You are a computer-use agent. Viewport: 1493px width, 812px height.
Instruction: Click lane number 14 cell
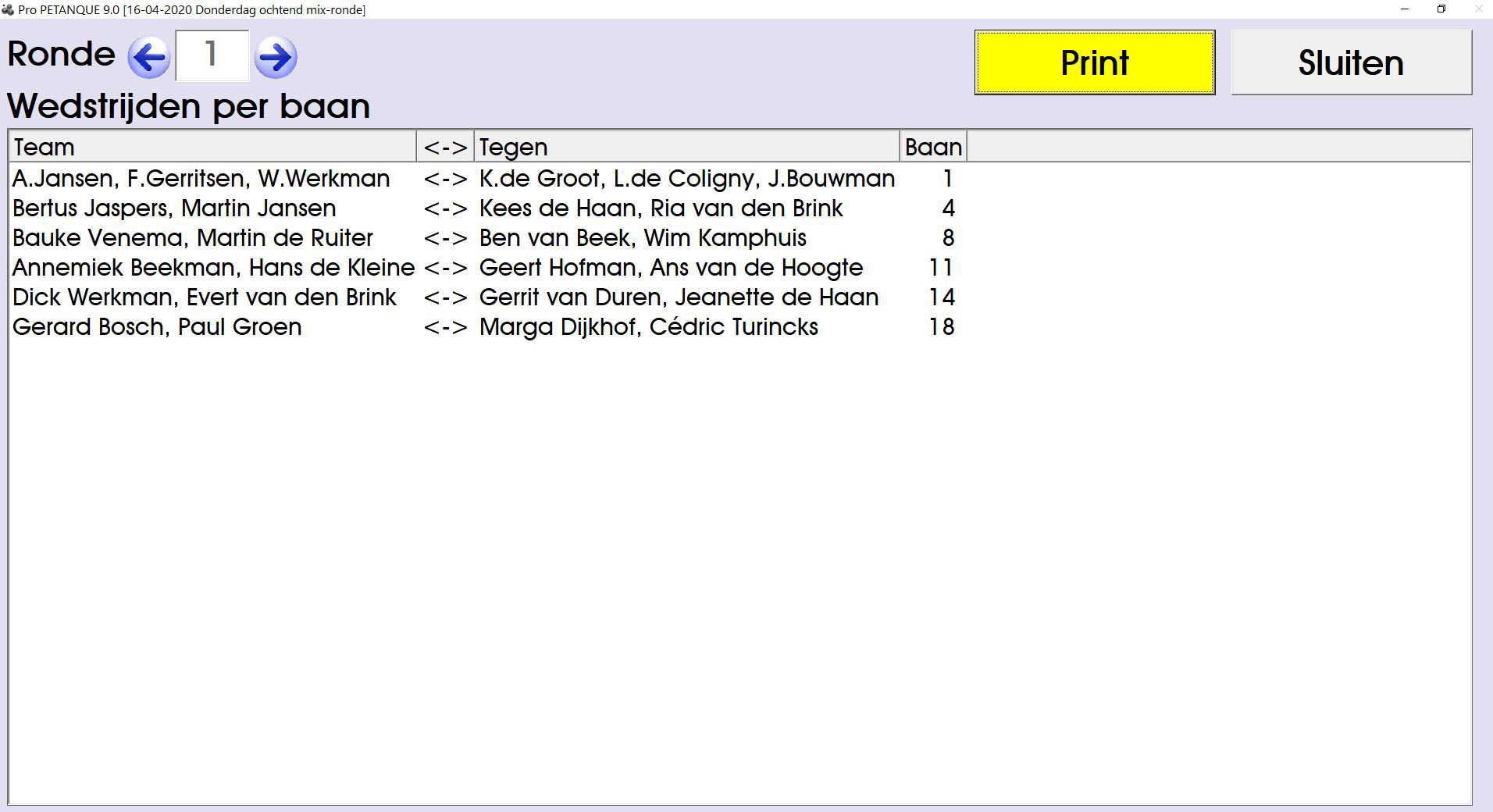pyautogui.click(x=941, y=297)
